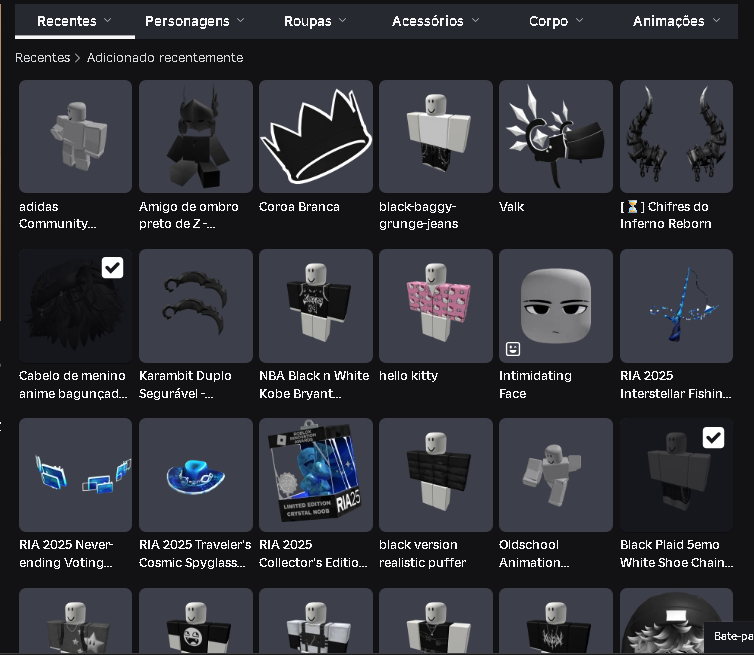
Task: Expand the Roupas category dropdown
Action: pos(314,20)
